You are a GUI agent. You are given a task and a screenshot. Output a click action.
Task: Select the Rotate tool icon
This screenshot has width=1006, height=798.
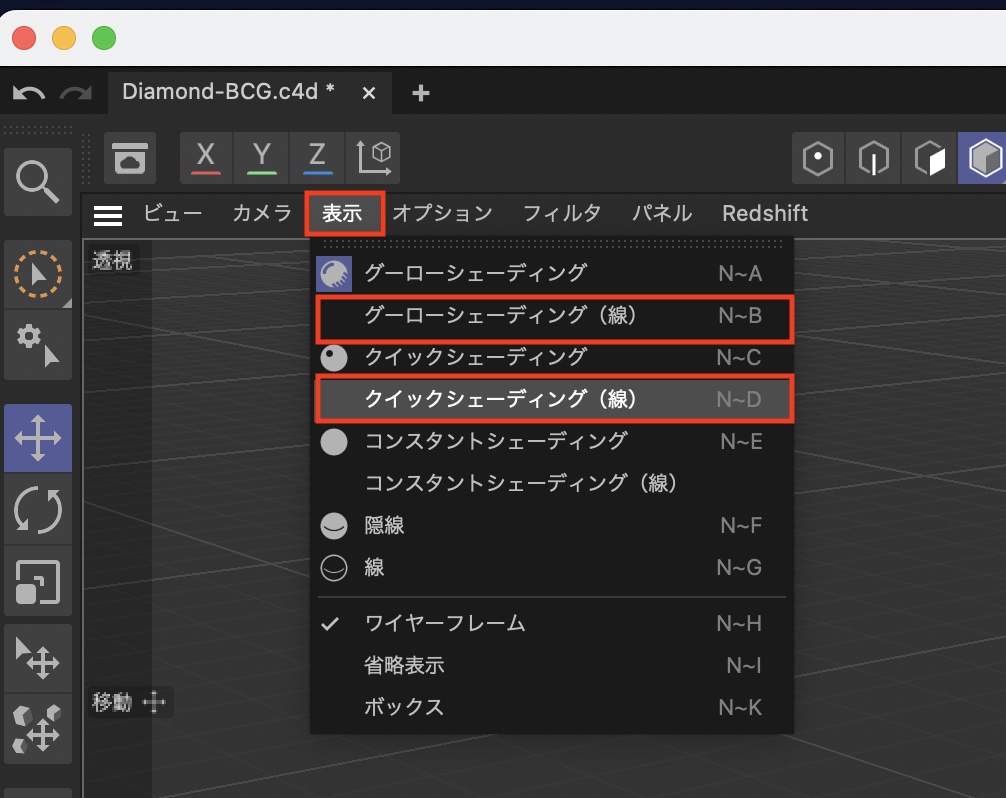pyautogui.click(x=38, y=509)
